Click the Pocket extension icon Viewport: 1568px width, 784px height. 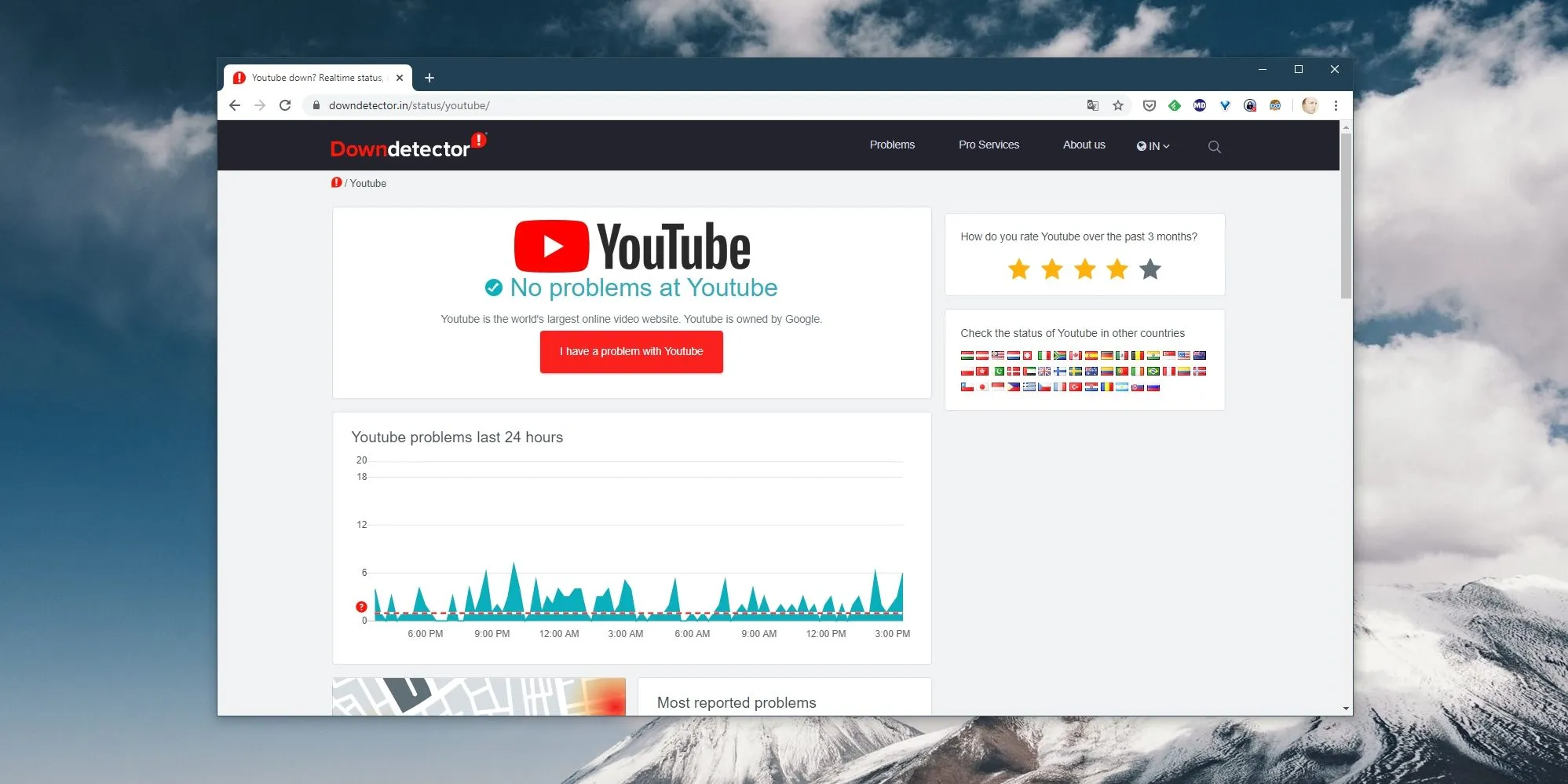point(1150,105)
